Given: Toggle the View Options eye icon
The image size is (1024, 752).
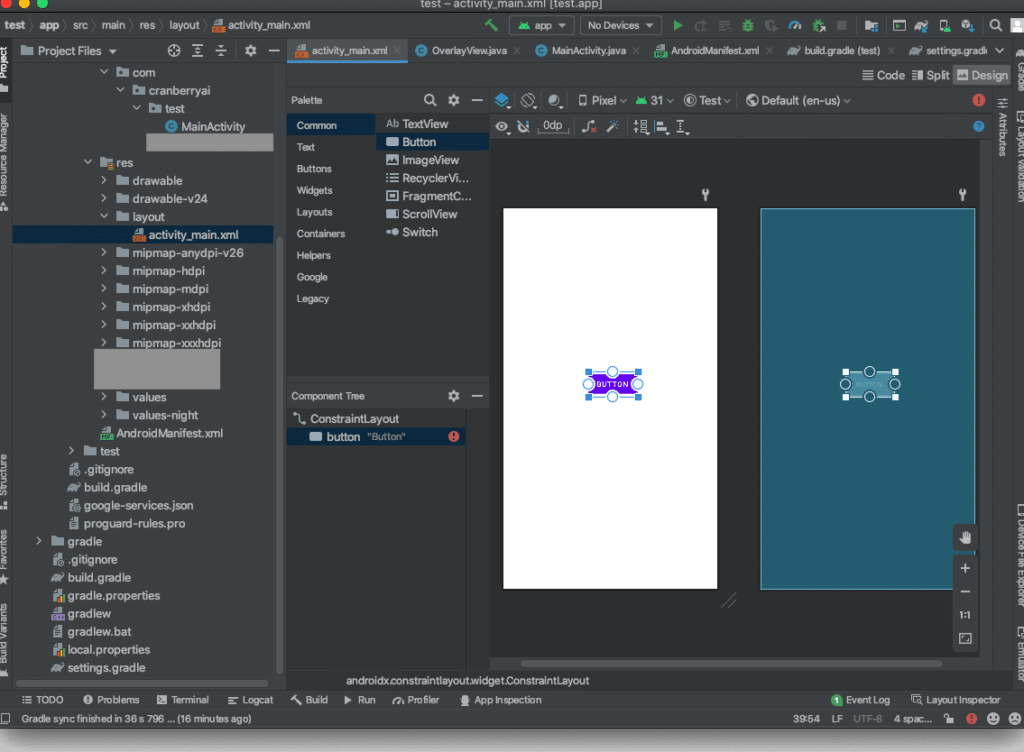Looking at the screenshot, I should tap(502, 127).
